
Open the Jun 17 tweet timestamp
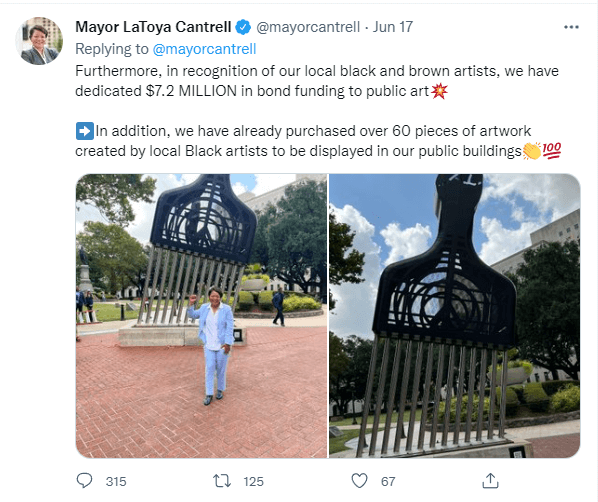pos(393,27)
